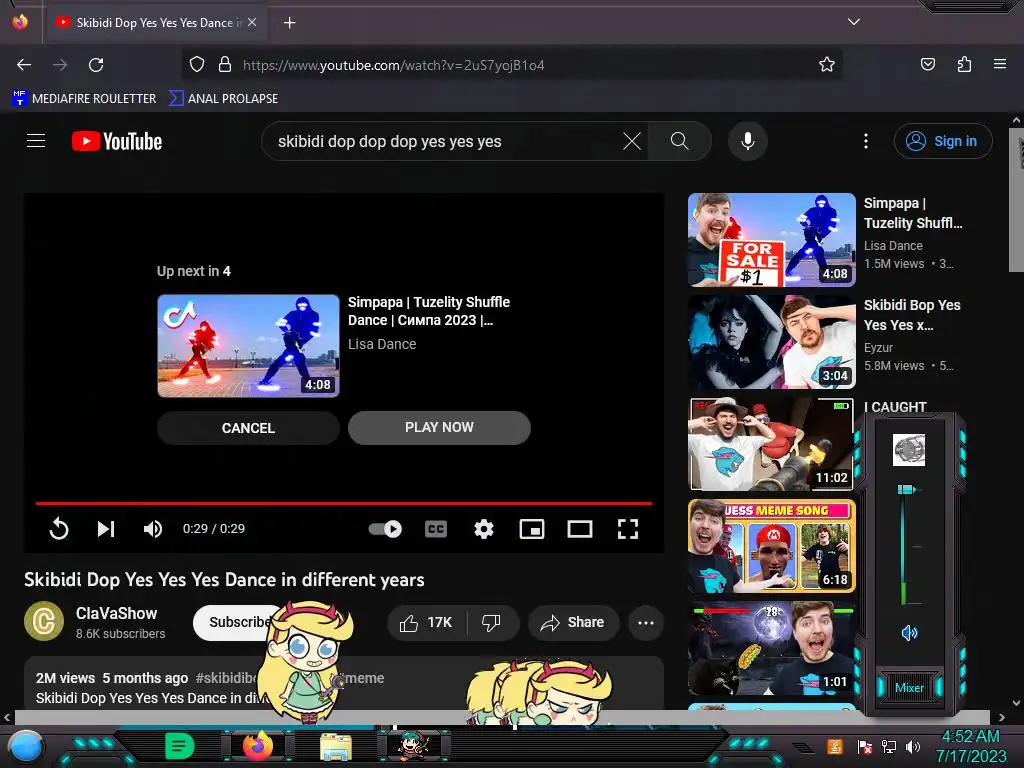Skip to the next video
The width and height of the screenshot is (1024, 768).
coord(106,528)
